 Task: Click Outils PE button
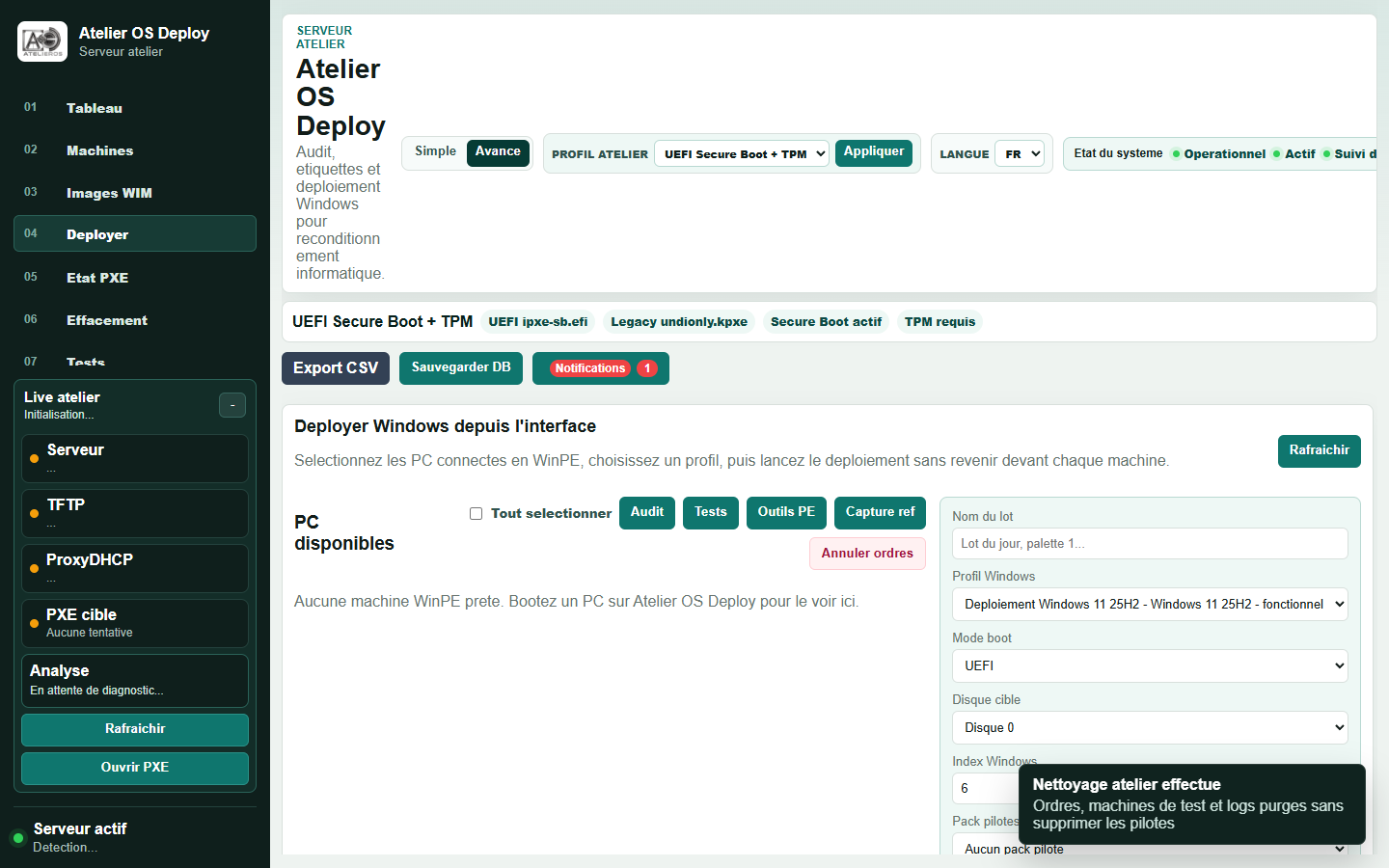click(x=786, y=513)
